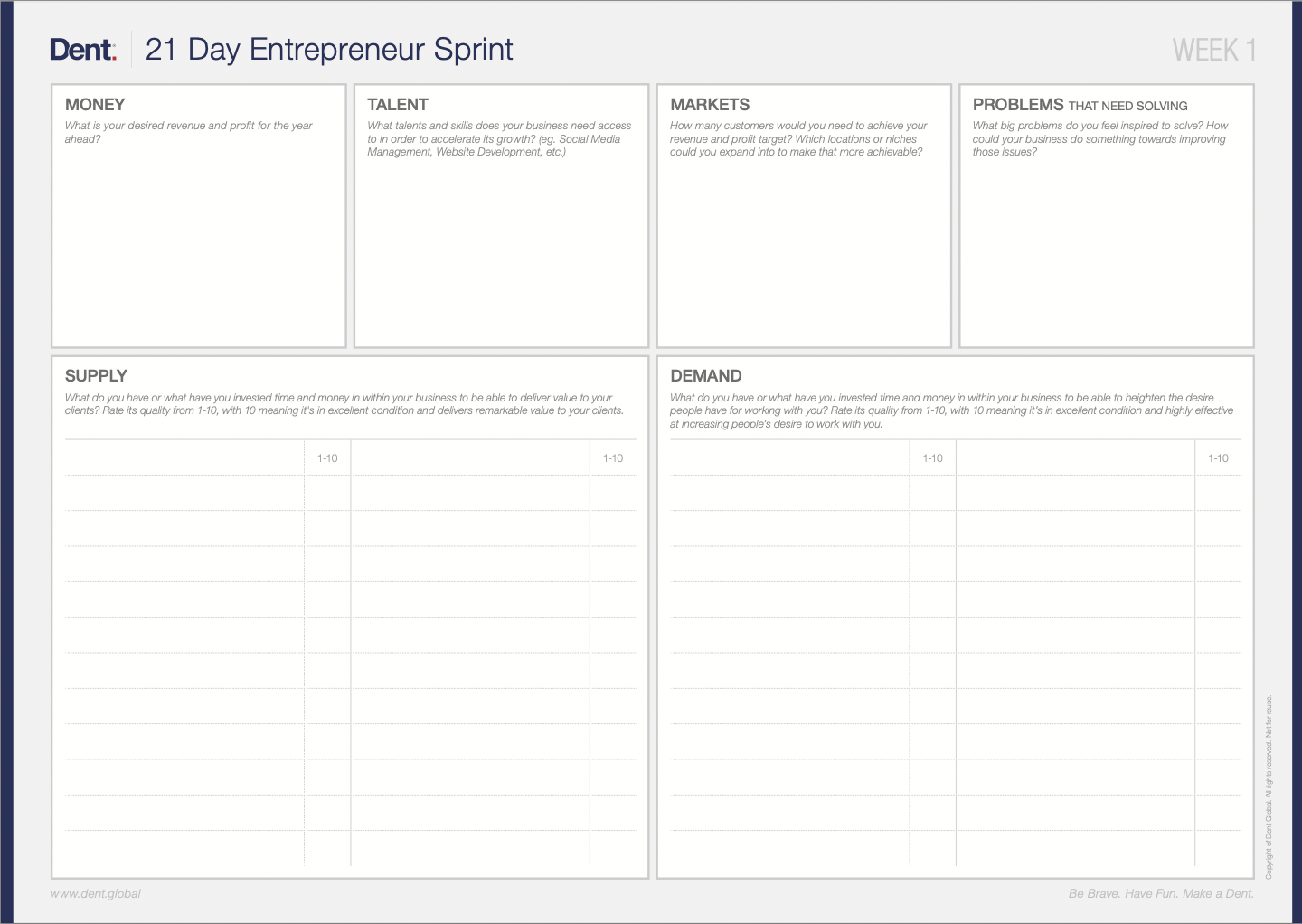The width and height of the screenshot is (1302, 924).
Task: Click the first 1-10 header in DEMAND
Action: [x=932, y=458]
